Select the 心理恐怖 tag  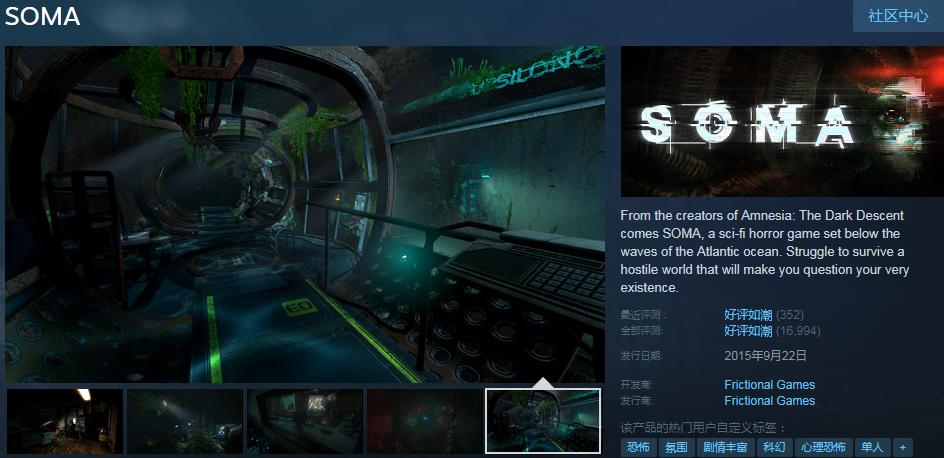[823, 447]
